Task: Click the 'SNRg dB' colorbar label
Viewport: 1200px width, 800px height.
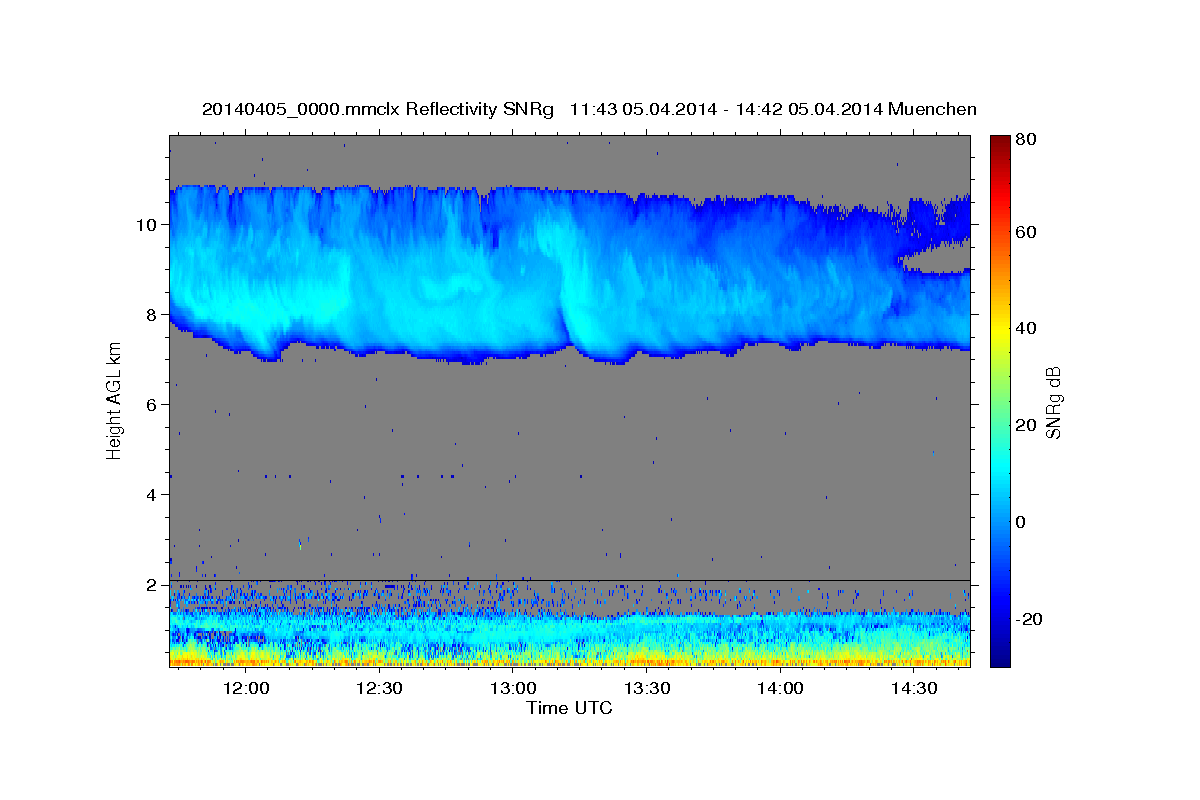Action: click(x=1053, y=402)
